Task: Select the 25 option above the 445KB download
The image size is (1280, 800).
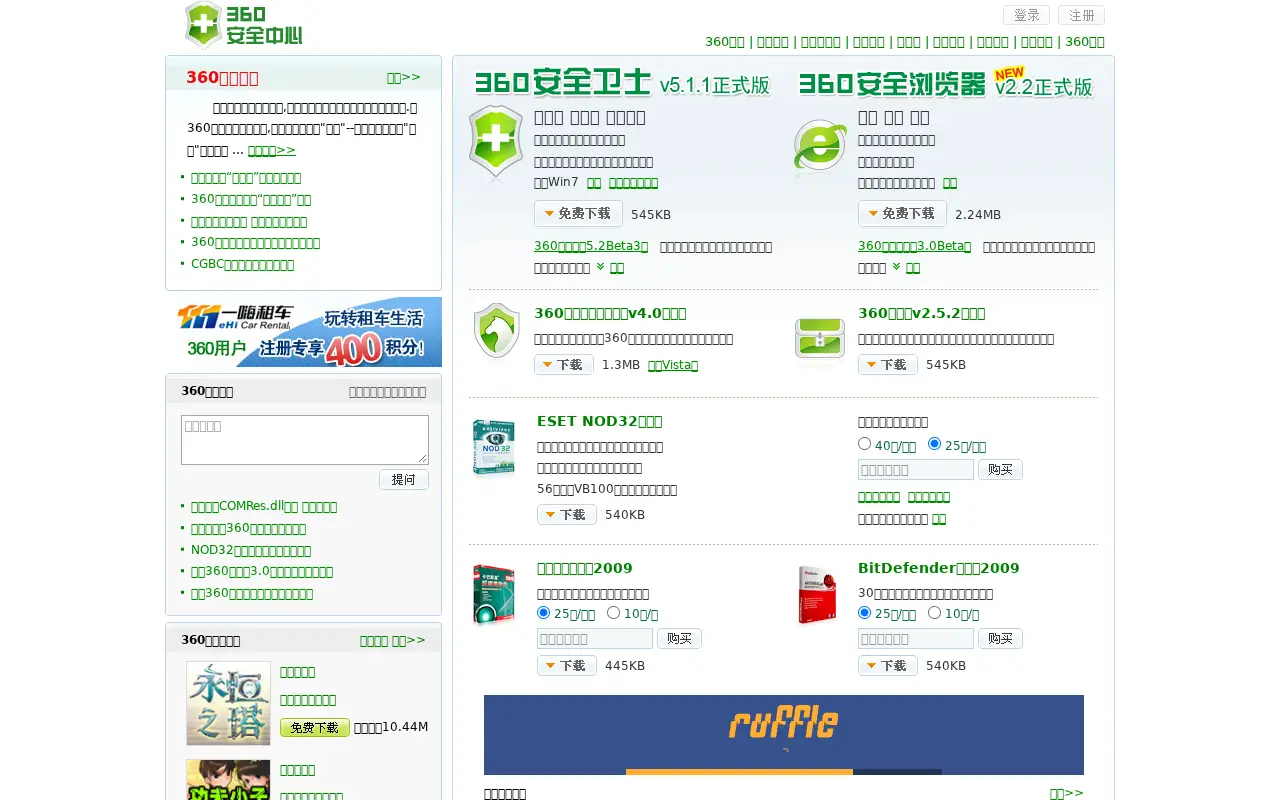Action: [x=544, y=613]
